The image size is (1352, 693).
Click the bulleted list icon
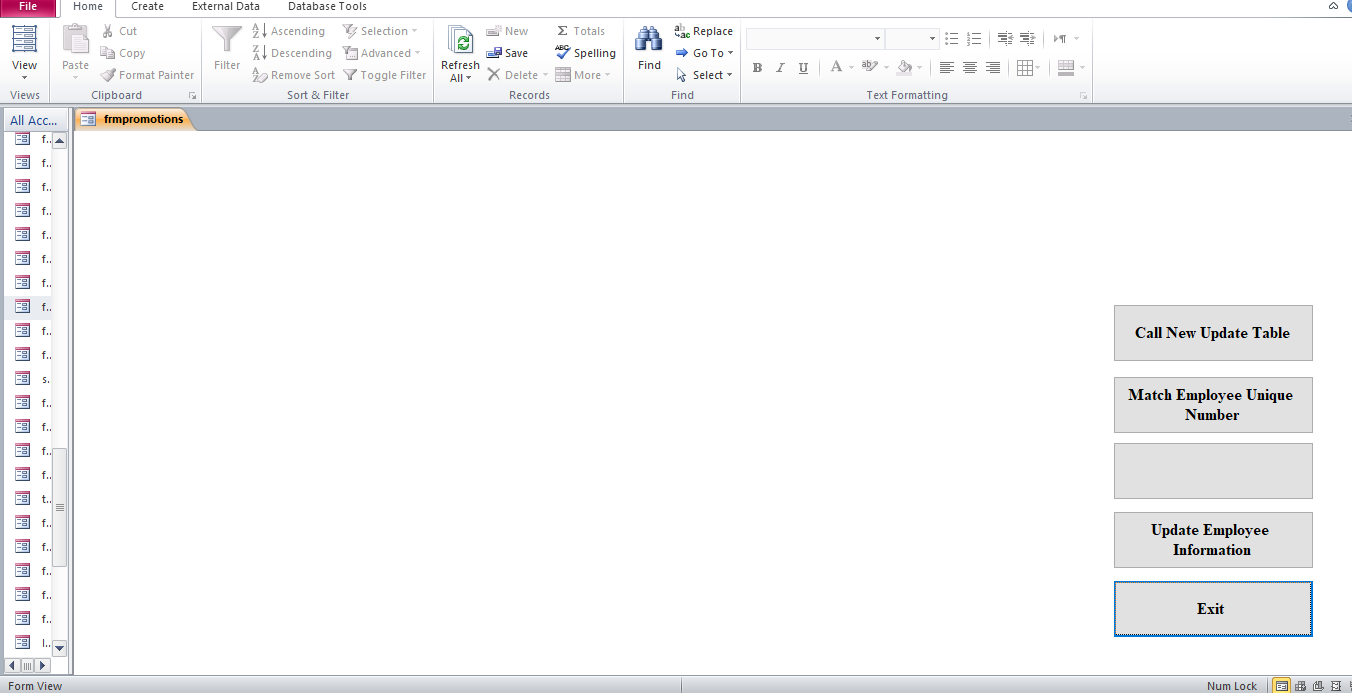pos(951,39)
